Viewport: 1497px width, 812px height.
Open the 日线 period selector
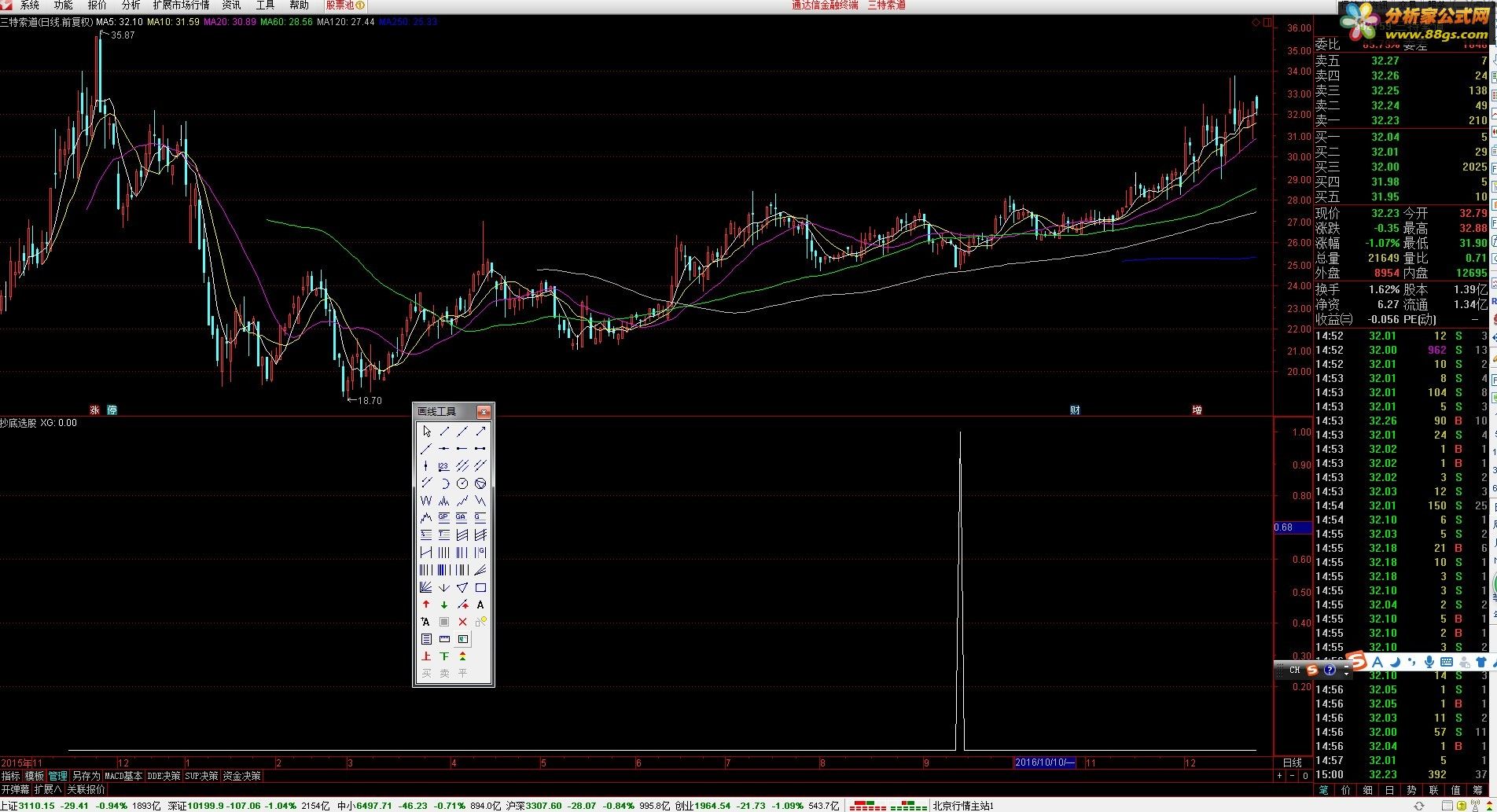coord(1293,762)
